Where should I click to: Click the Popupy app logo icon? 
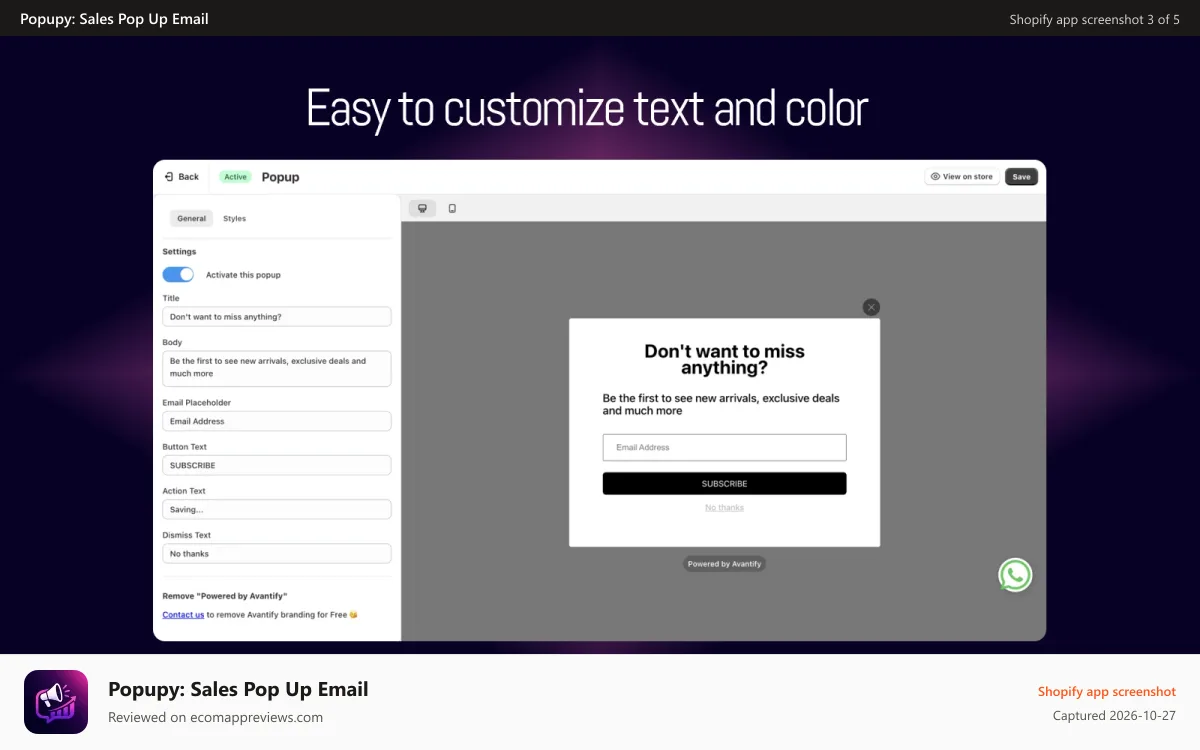56,702
